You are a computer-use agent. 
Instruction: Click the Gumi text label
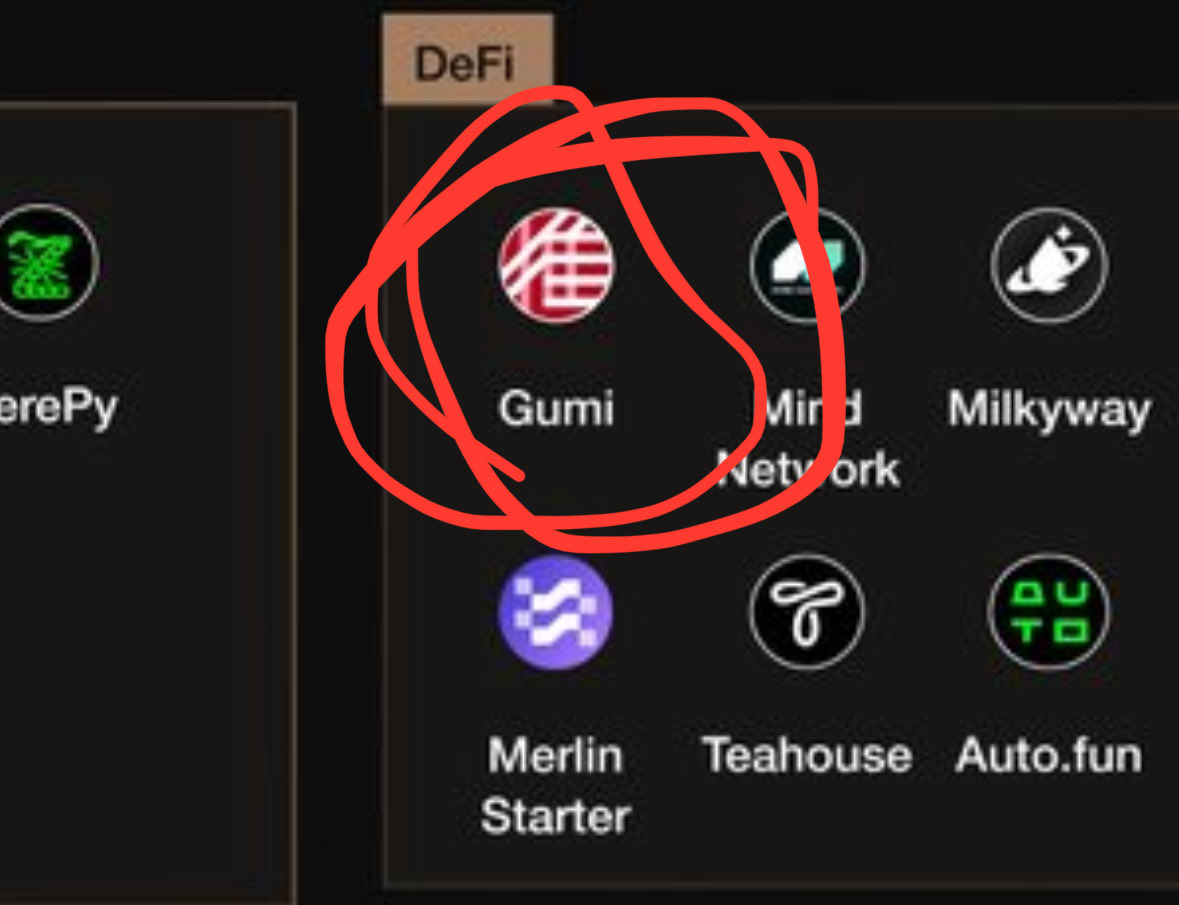556,408
